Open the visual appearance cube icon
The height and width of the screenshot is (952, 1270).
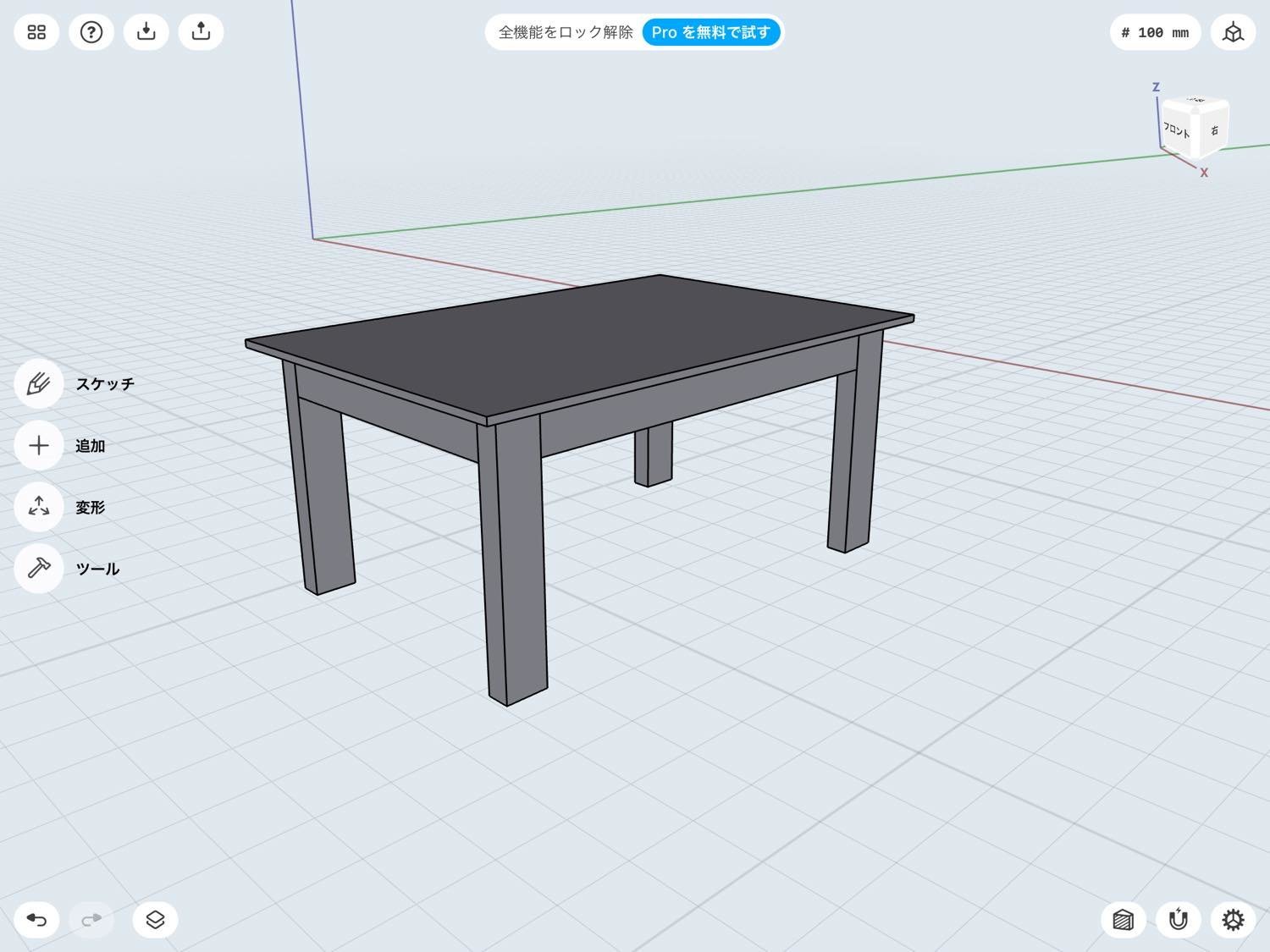1124,920
